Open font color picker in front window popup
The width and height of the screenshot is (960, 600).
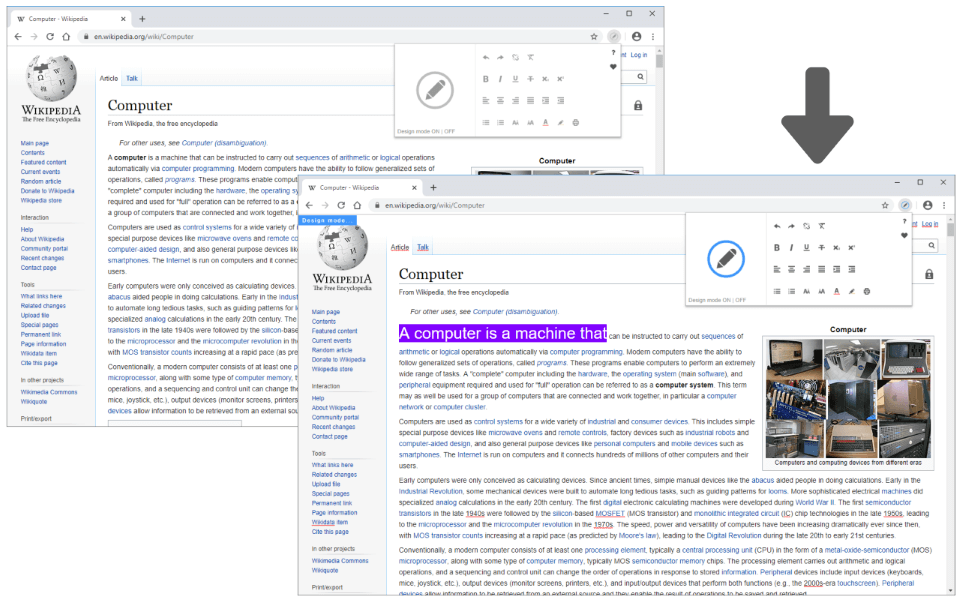[836, 291]
